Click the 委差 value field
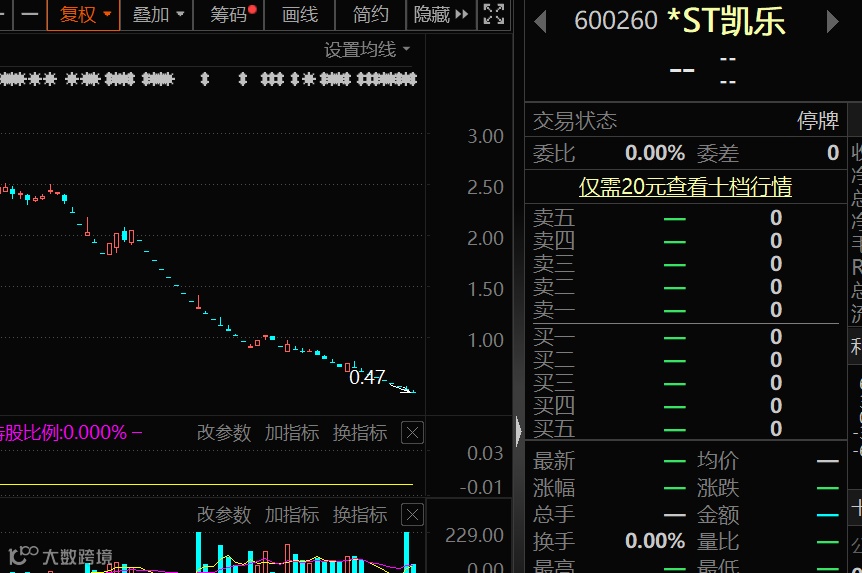Image resolution: width=862 pixels, height=573 pixels. 833,153
